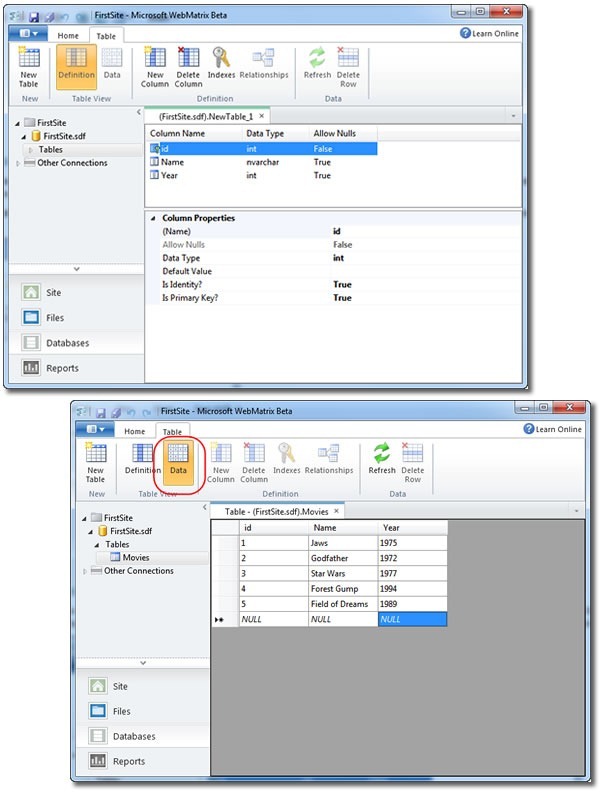This screenshot has width=600, height=792.
Task: Close the NewTable_1 document tab
Action: pos(262,116)
